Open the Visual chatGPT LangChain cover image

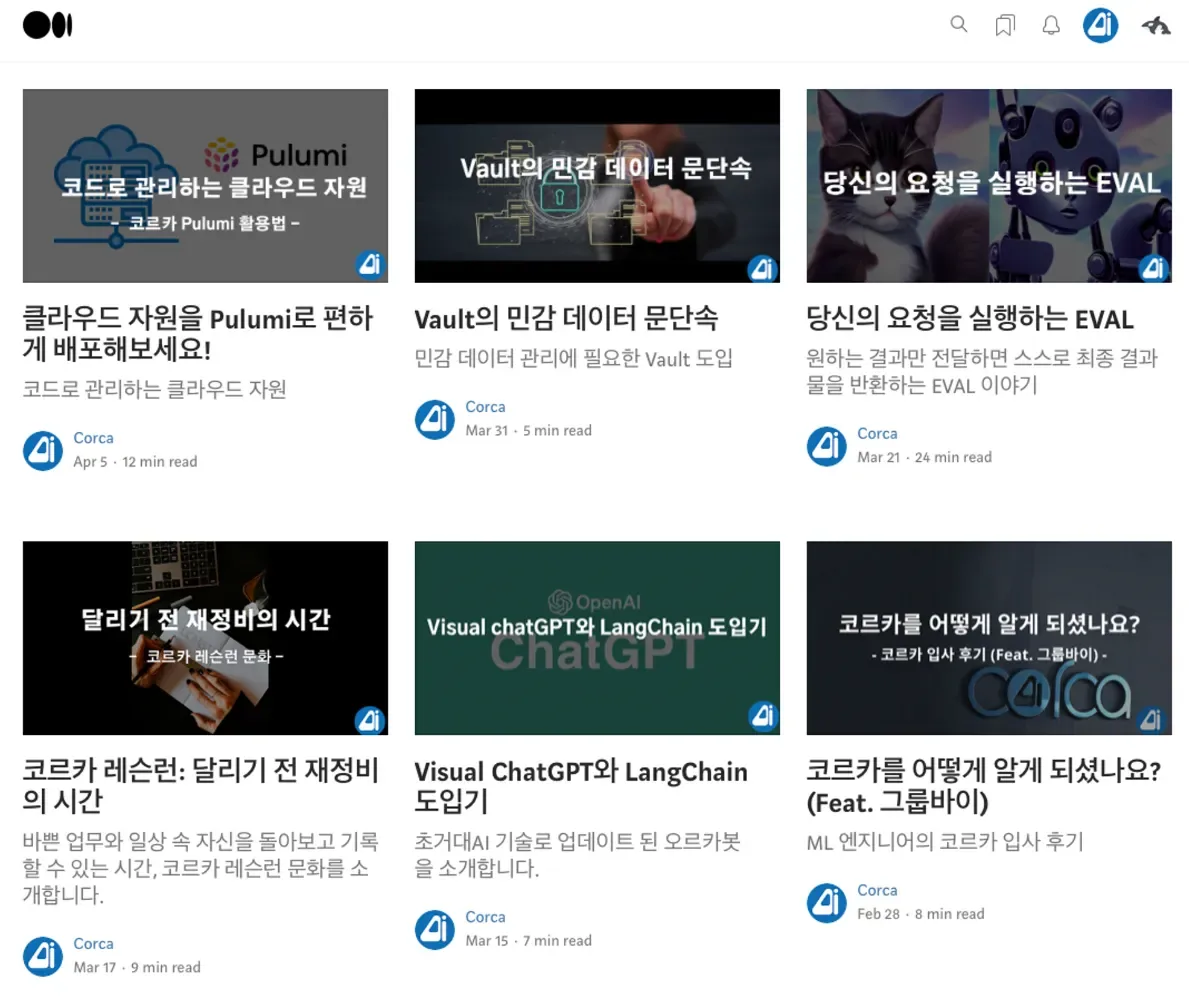[x=598, y=638]
